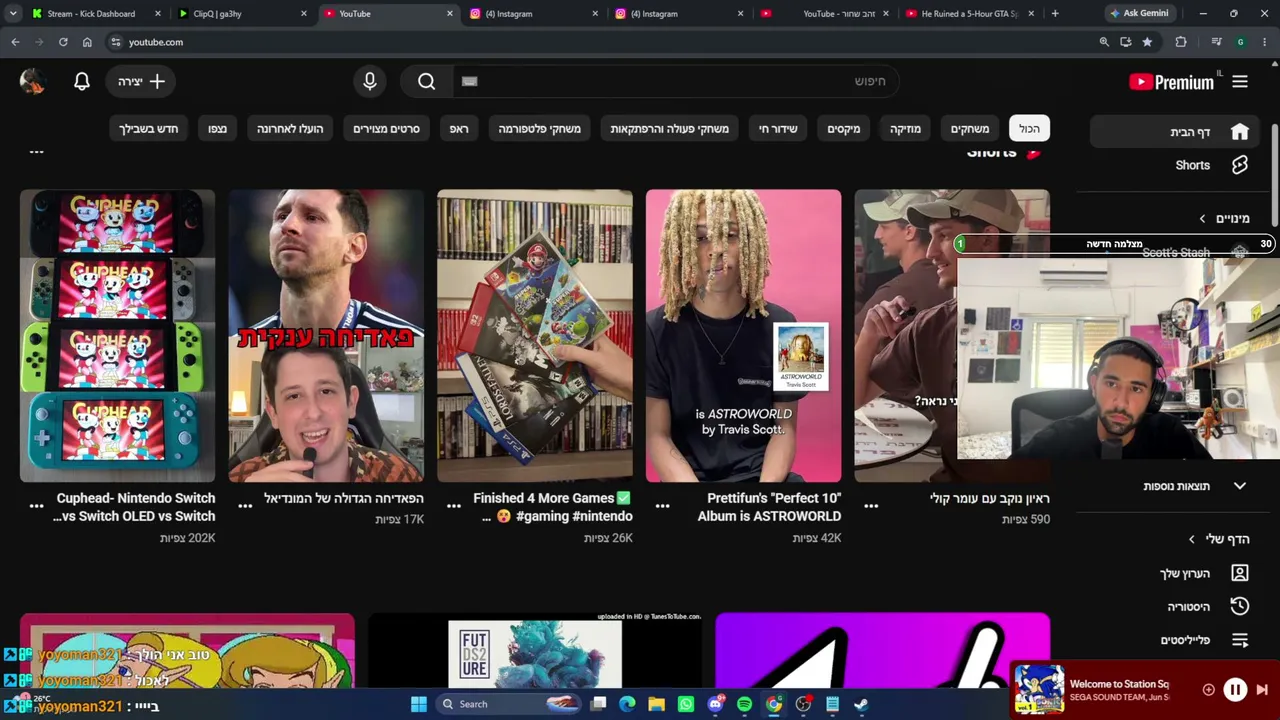This screenshot has width=1280, height=720.
Task: Skip to next track in media widget
Action: tap(1262, 689)
